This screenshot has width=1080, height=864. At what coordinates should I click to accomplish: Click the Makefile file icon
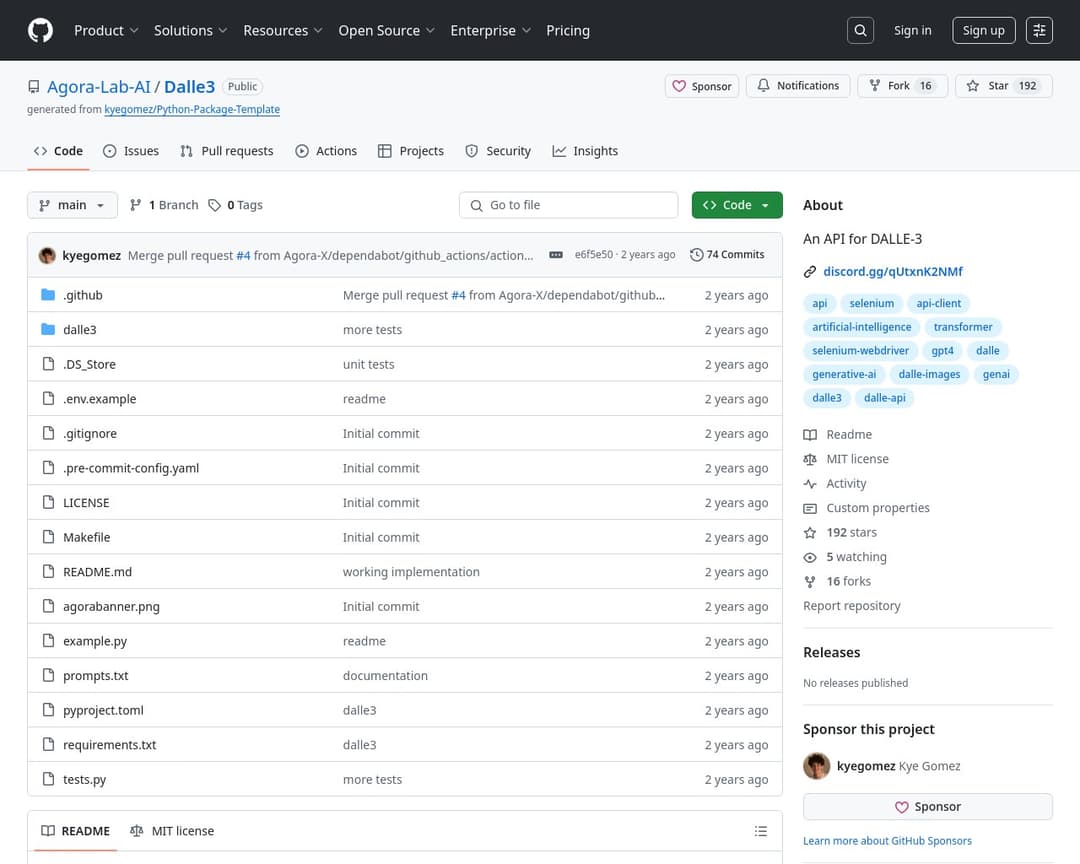tap(48, 537)
